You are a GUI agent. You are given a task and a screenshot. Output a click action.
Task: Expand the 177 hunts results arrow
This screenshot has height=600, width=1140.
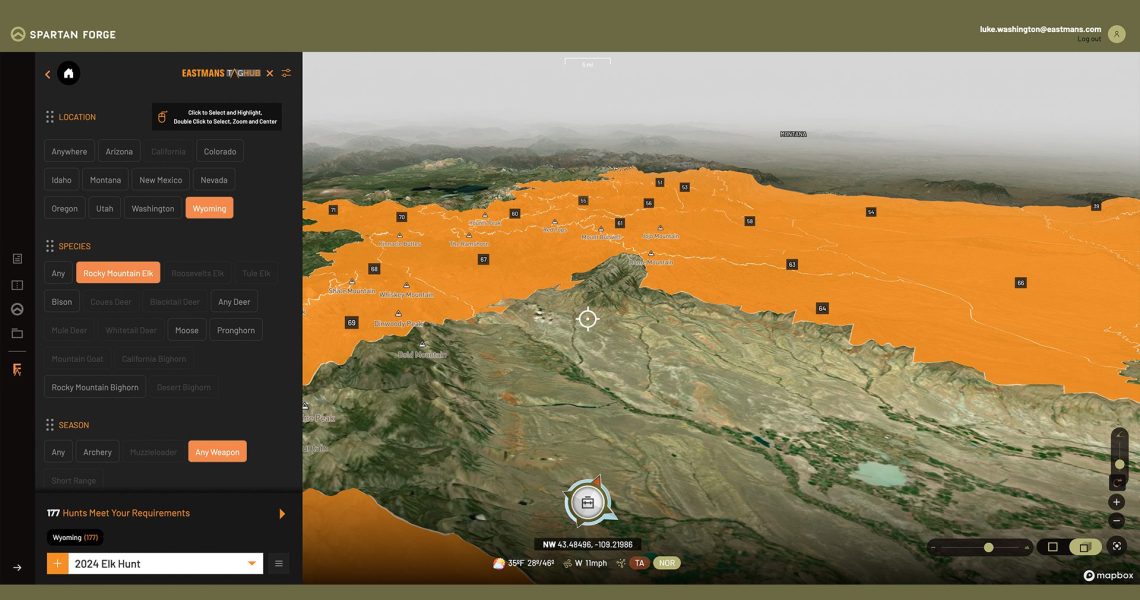click(282, 514)
